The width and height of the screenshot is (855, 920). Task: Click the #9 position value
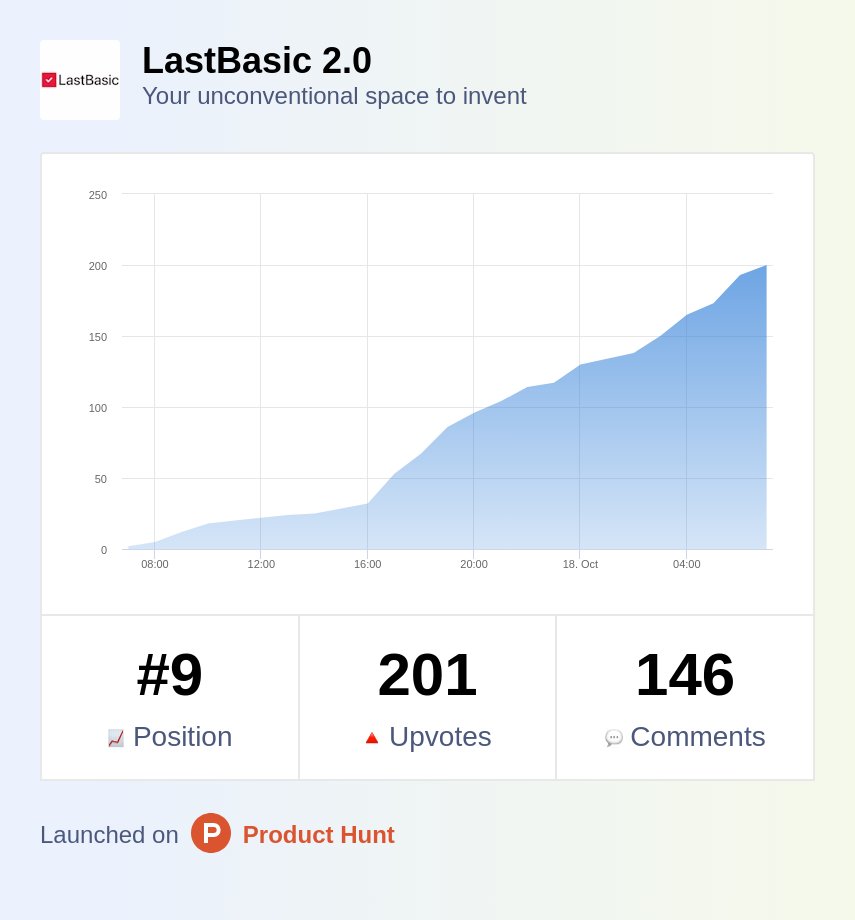tap(170, 675)
